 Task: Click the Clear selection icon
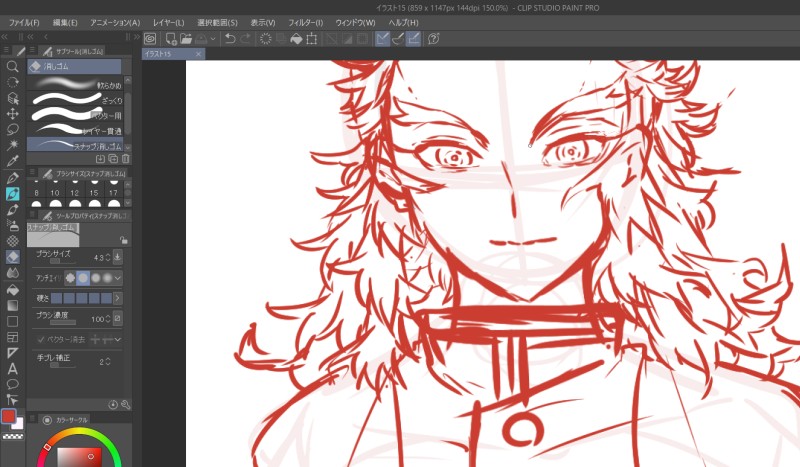coord(265,39)
